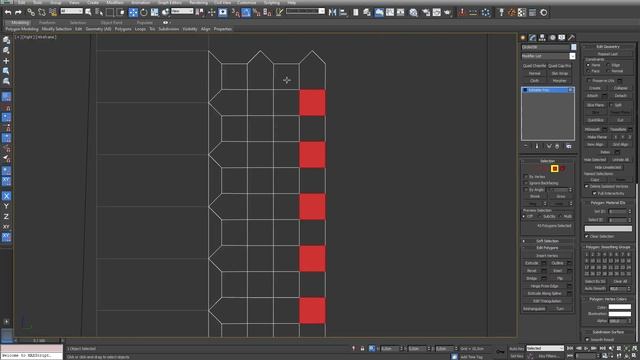Open the Modifier List dropdown
Screen dimensions: 640x360
tap(548, 56)
